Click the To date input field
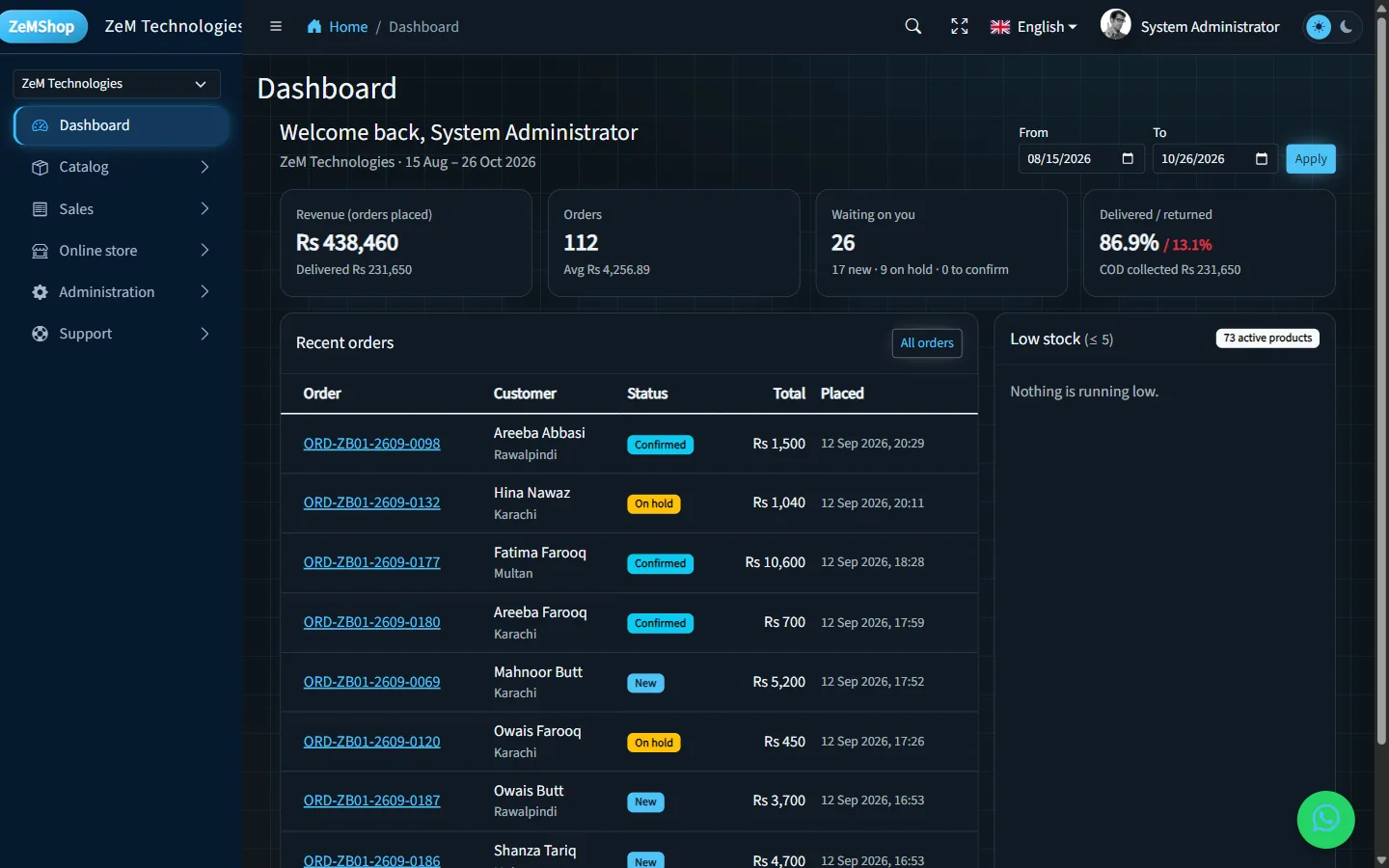This screenshot has height=868, width=1389. (1215, 159)
